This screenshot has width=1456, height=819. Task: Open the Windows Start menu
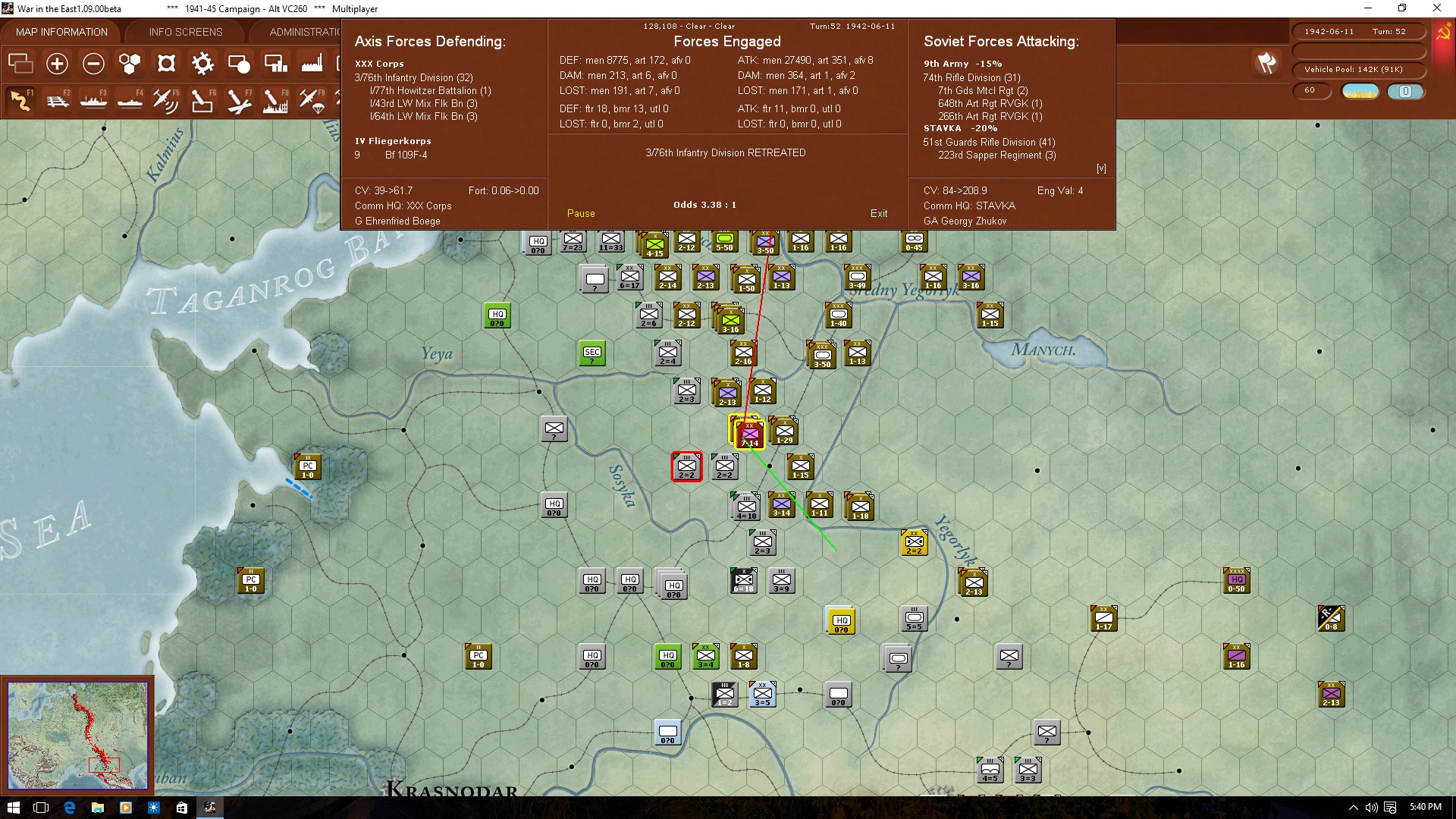(x=14, y=808)
